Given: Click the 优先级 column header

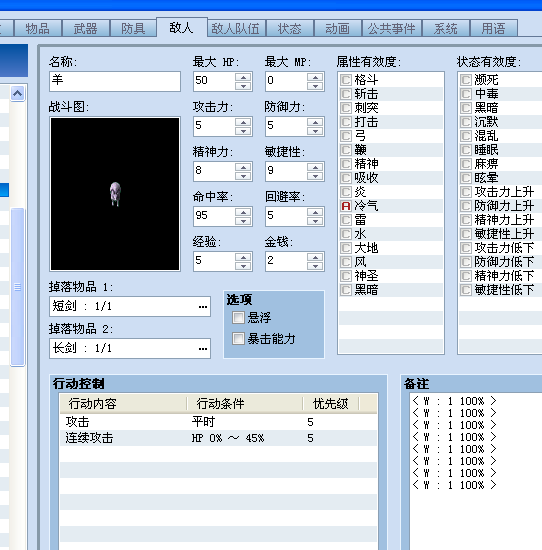Looking at the screenshot, I should [331, 404].
